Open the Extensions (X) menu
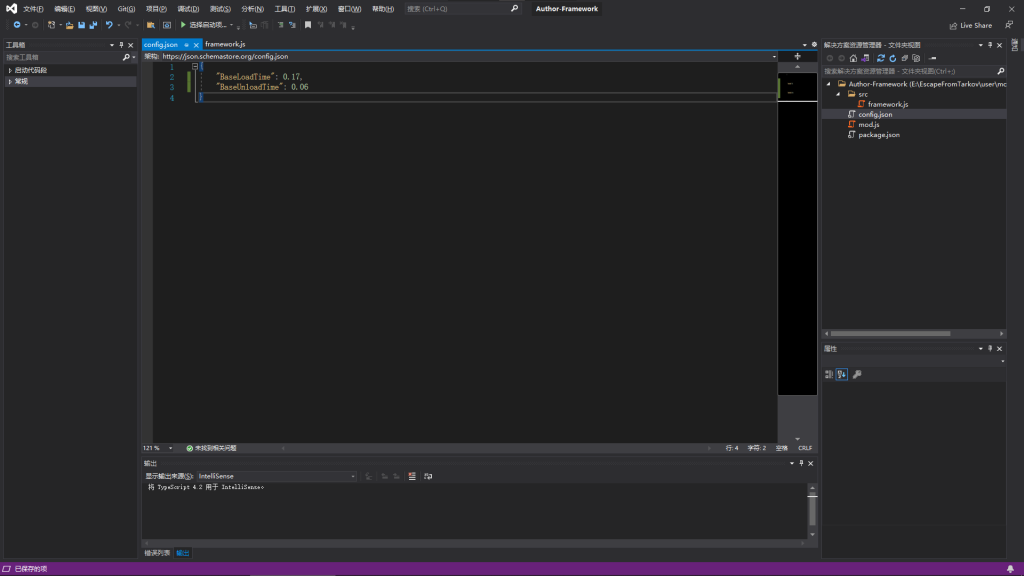Screen dimensions: 1024x576 click(316, 9)
